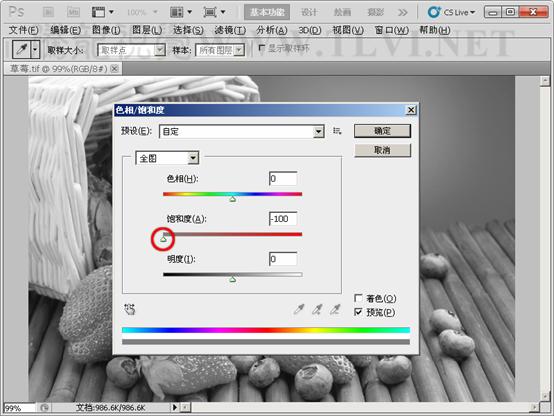
Task: Open the 视图(V) menu
Action: point(348,30)
